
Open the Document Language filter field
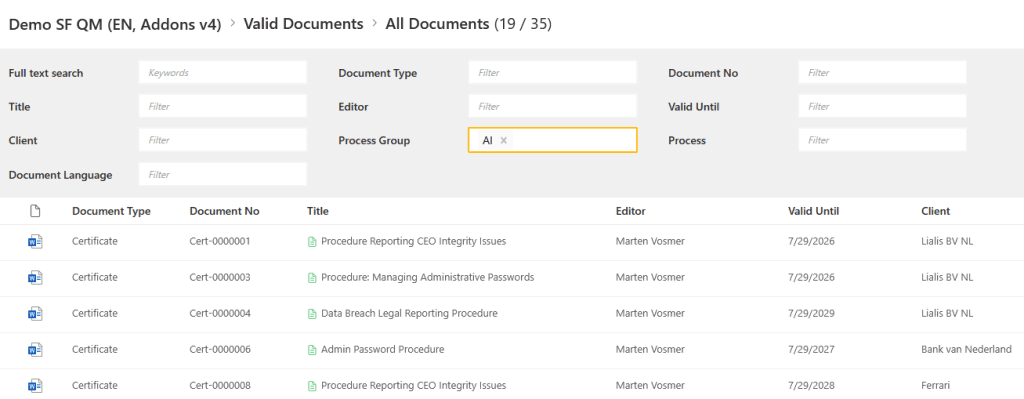coord(223,174)
